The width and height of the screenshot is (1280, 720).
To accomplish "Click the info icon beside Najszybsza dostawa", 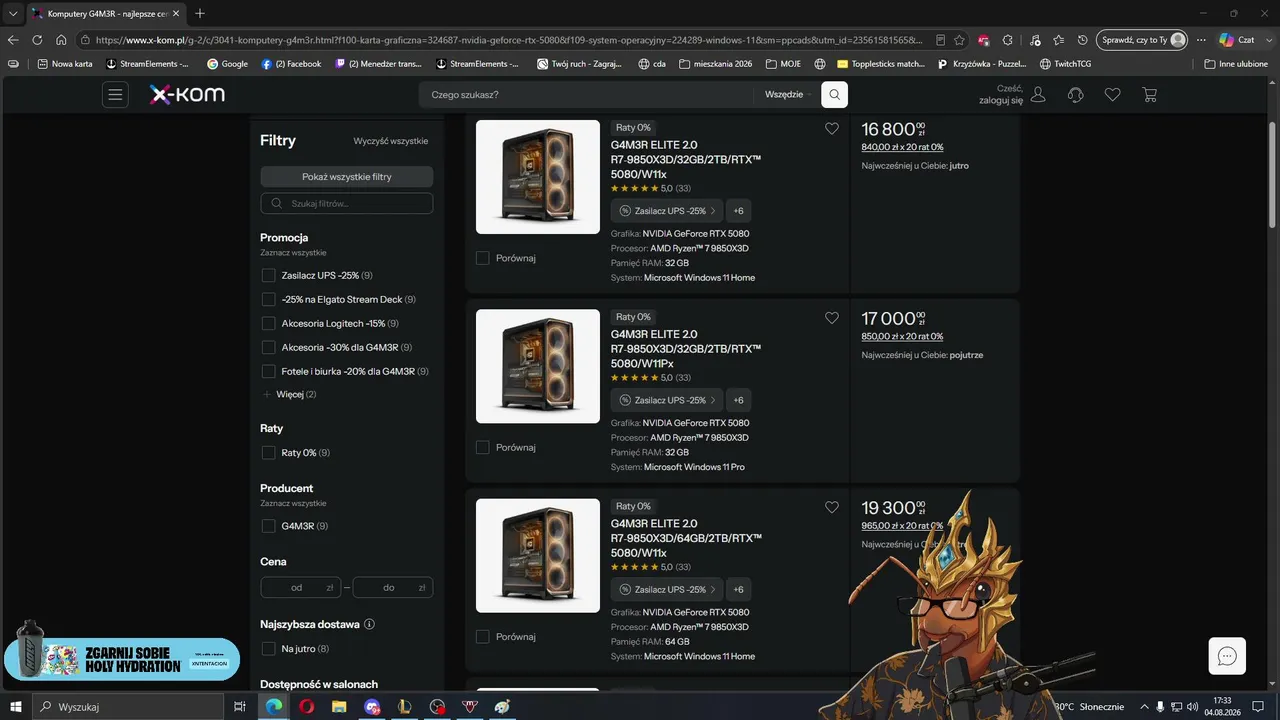I will (369, 624).
